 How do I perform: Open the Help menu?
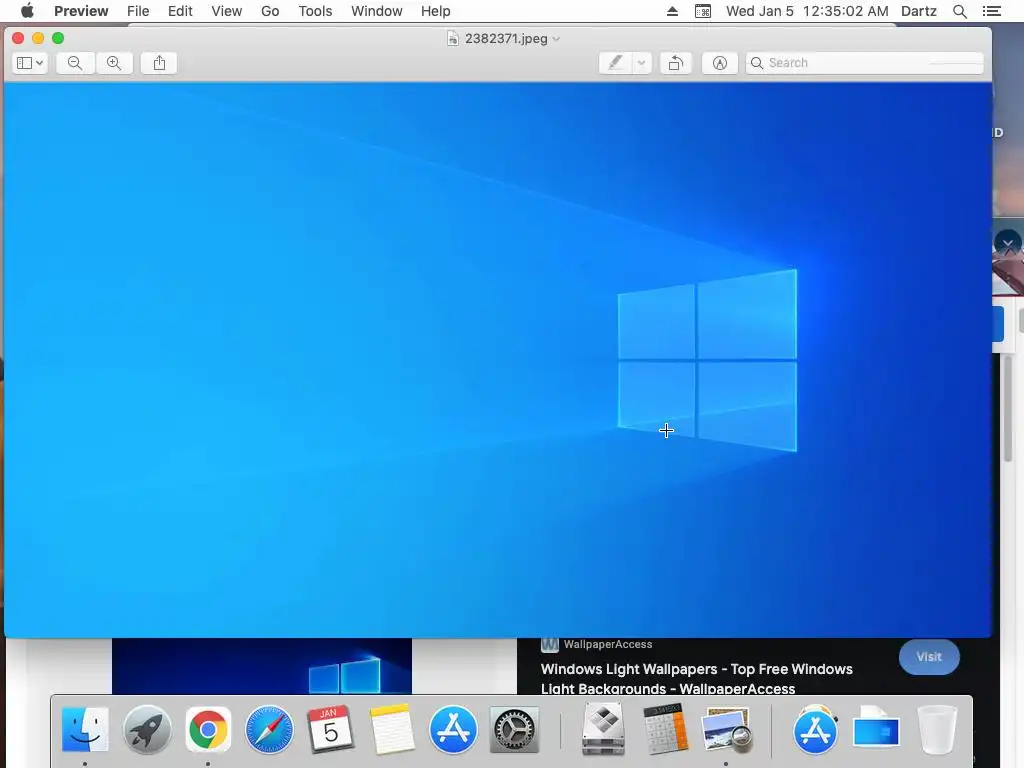[436, 11]
